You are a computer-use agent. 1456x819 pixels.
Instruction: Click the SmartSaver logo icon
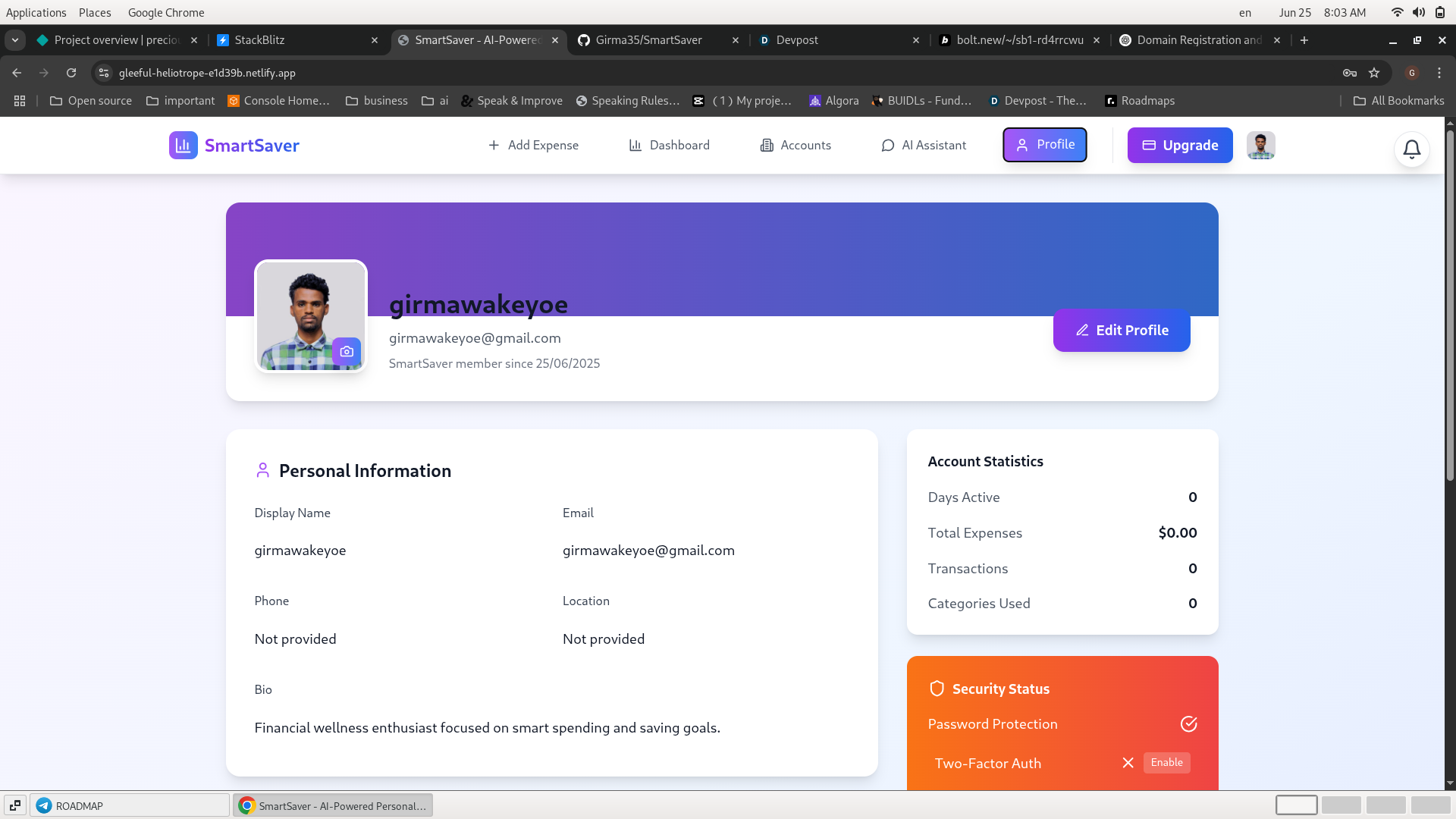[x=183, y=145]
